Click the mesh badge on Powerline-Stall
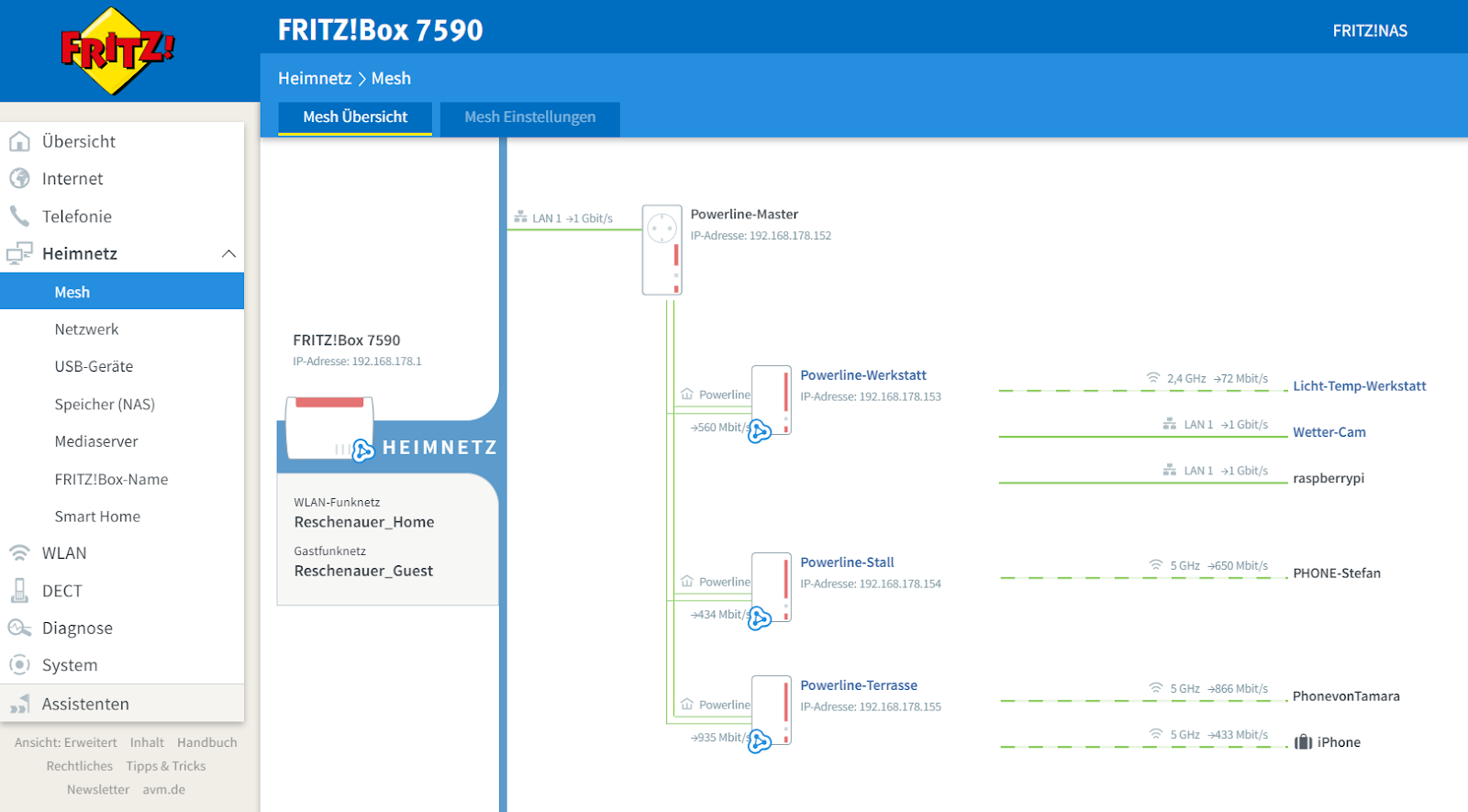 pyautogui.click(x=759, y=618)
